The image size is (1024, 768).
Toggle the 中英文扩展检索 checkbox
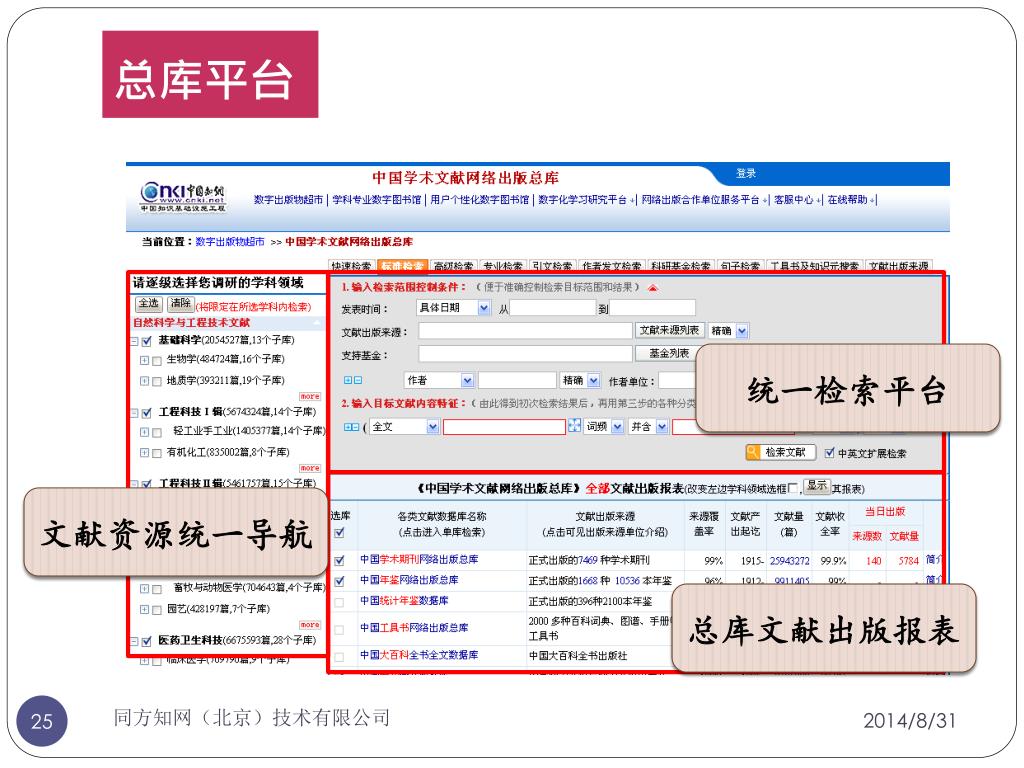point(829,453)
